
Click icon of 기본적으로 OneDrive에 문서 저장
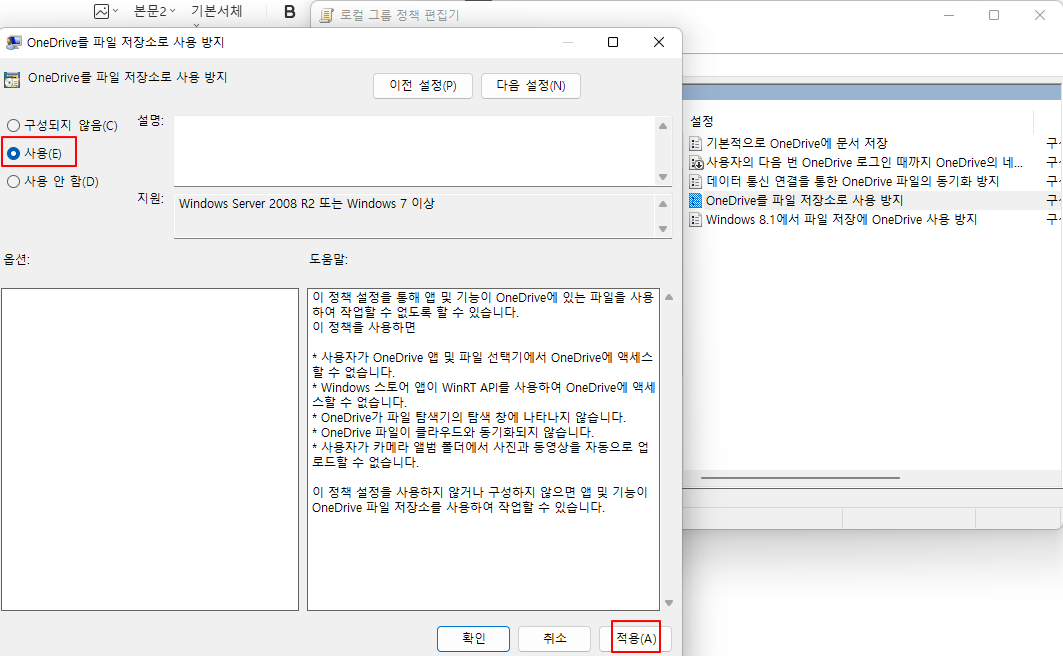pos(696,144)
